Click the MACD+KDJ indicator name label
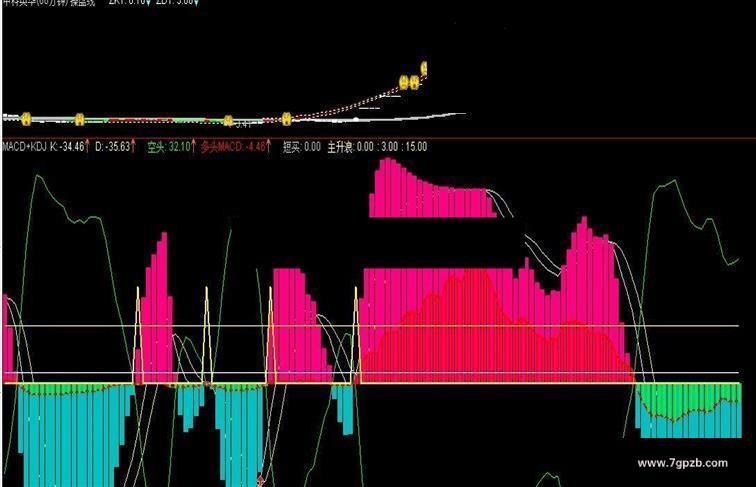The height and width of the screenshot is (487, 756). [x=25, y=147]
